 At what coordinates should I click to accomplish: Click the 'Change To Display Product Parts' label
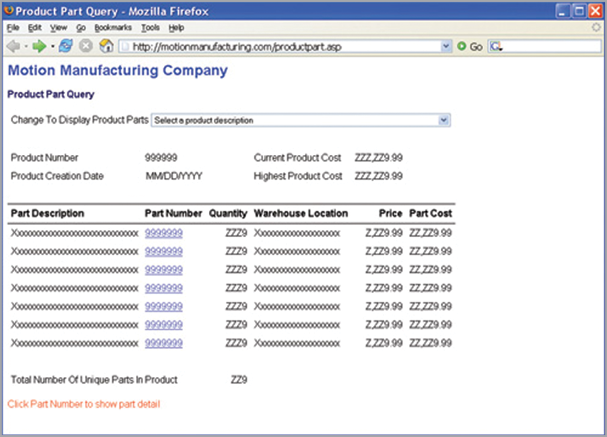click(79, 120)
